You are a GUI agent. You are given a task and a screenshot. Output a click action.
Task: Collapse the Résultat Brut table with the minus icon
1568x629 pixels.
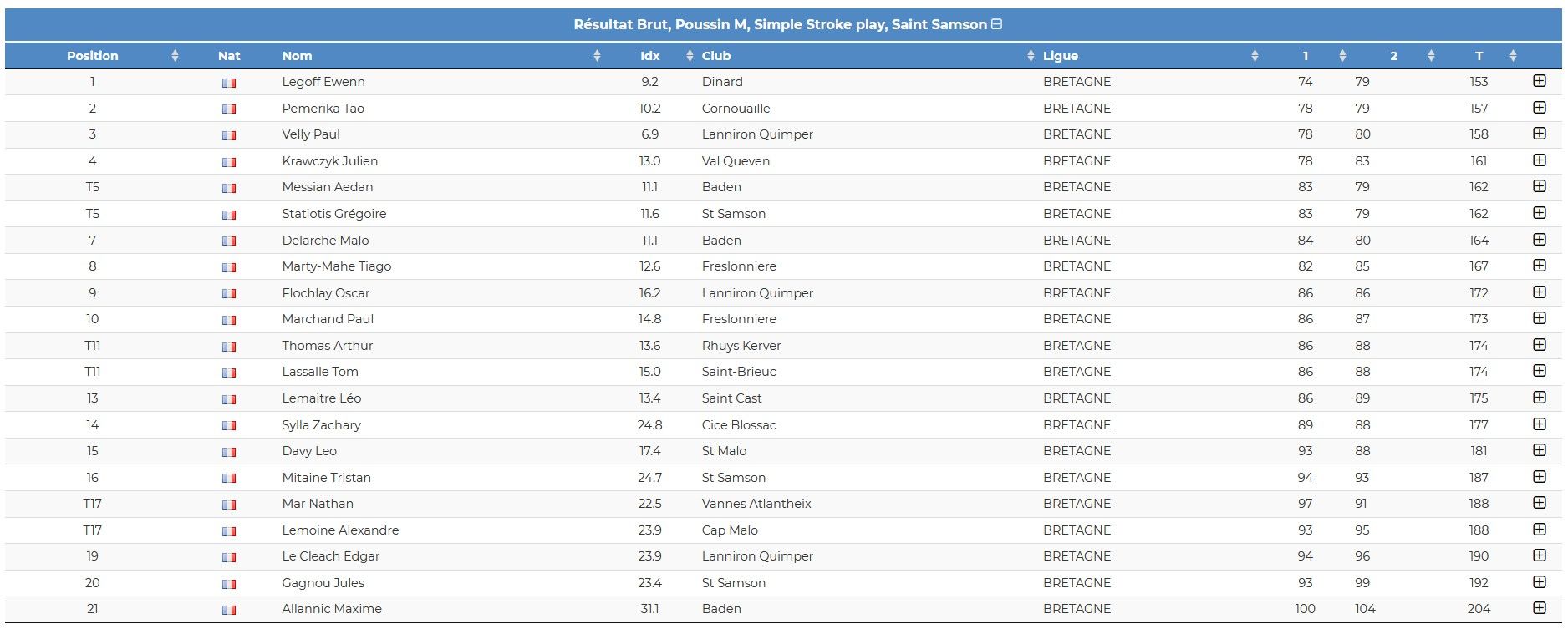(x=996, y=24)
